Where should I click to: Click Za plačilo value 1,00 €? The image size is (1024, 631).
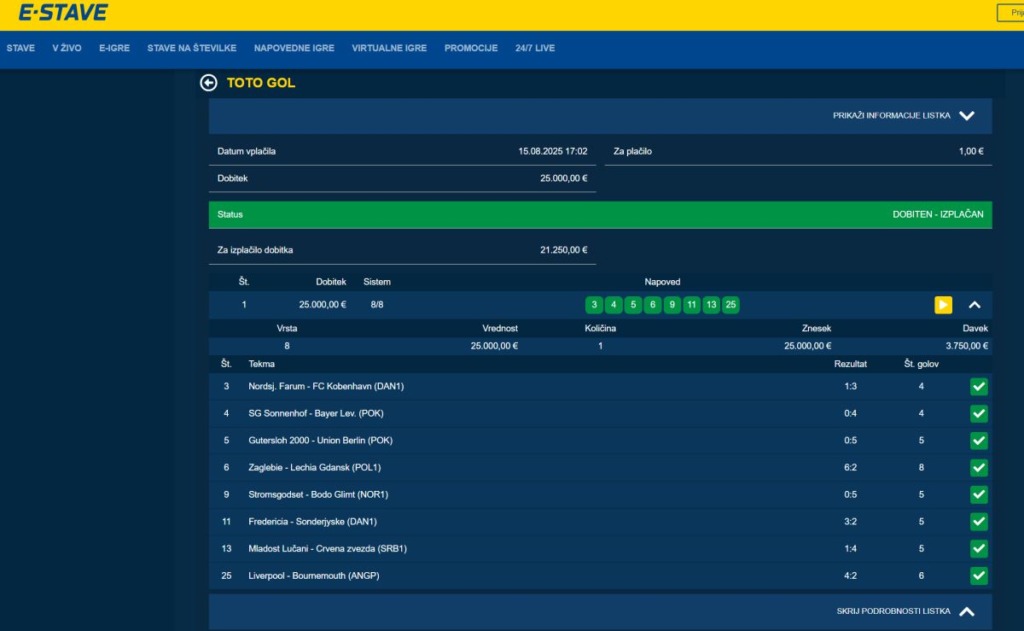(x=971, y=152)
